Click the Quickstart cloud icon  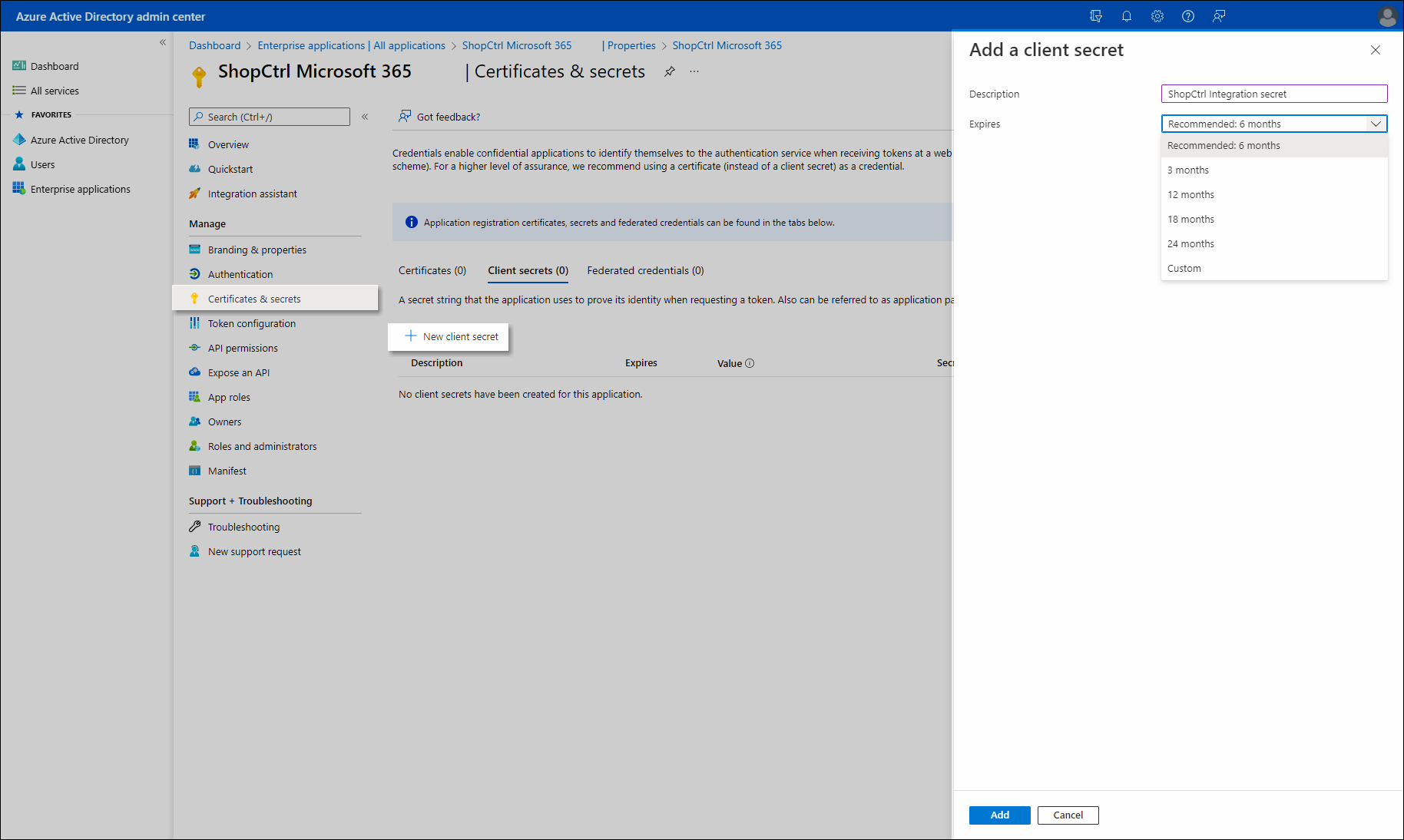[194, 169]
